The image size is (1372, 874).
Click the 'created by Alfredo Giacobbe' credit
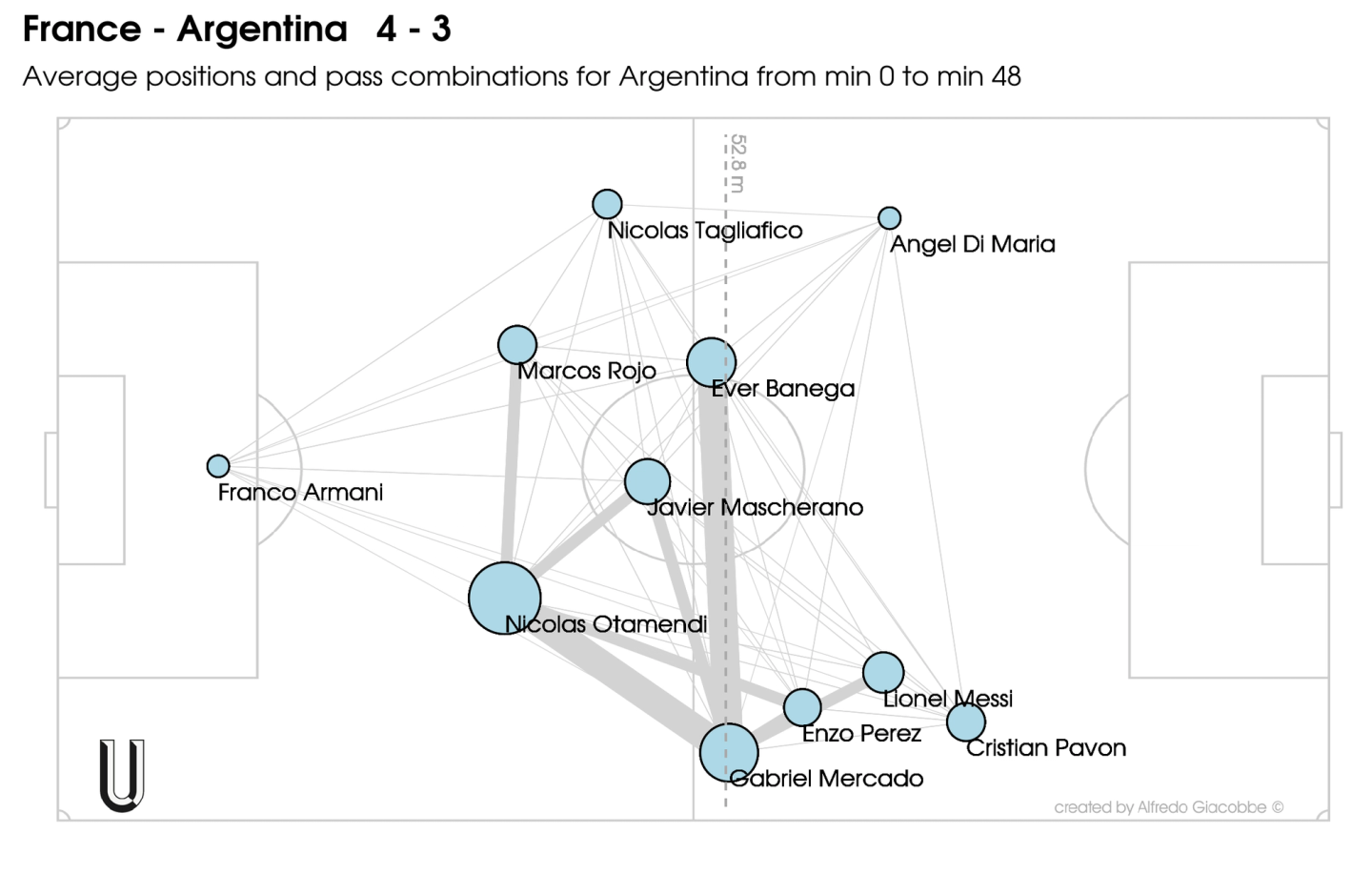tap(1169, 807)
